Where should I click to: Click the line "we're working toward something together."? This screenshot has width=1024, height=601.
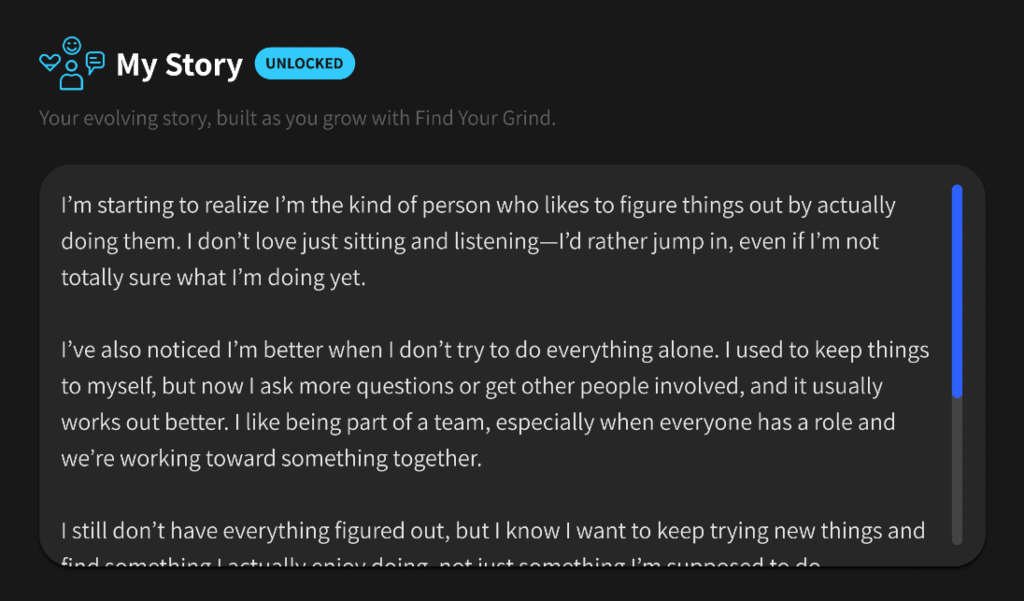coord(271,458)
